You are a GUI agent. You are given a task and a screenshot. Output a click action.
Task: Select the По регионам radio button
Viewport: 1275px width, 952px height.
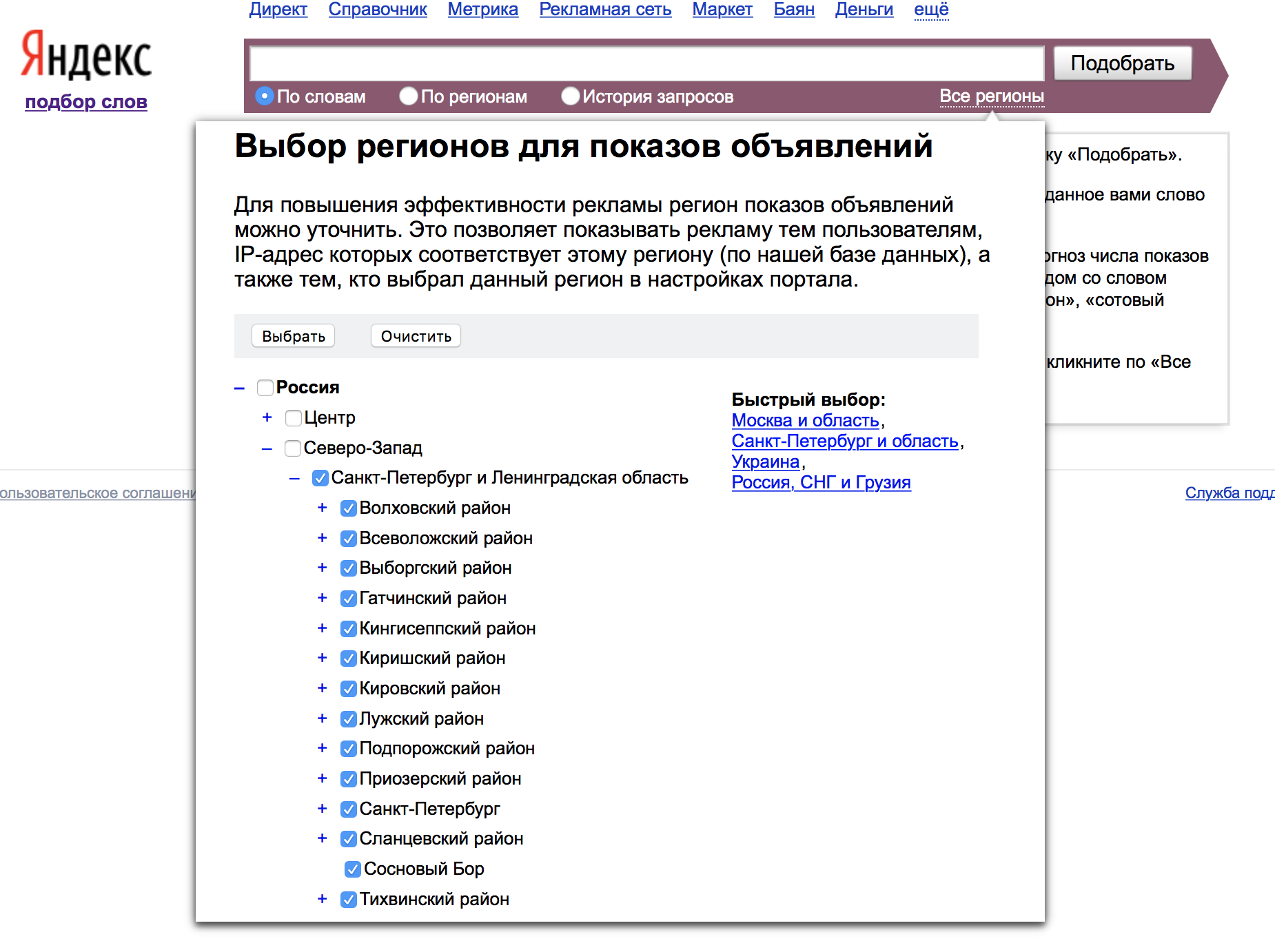pyautogui.click(x=409, y=96)
